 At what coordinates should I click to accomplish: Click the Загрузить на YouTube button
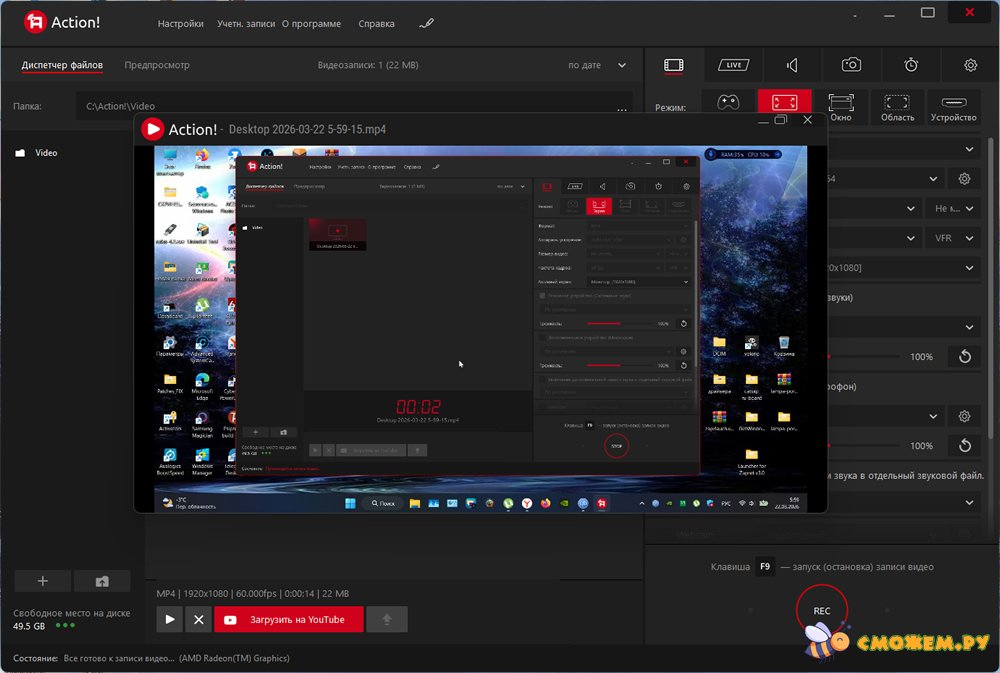pyautogui.click(x=288, y=620)
